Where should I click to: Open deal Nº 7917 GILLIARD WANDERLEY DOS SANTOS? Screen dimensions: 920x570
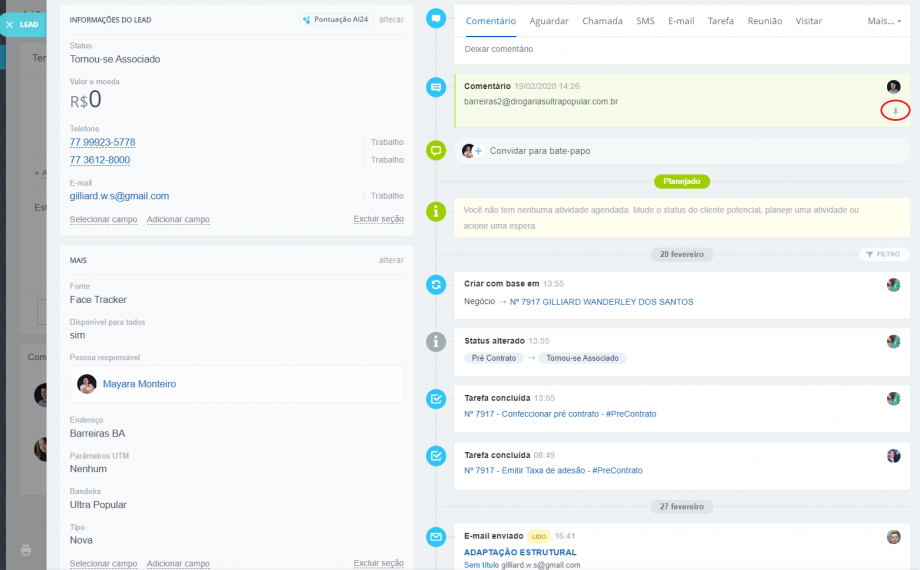[x=601, y=301]
